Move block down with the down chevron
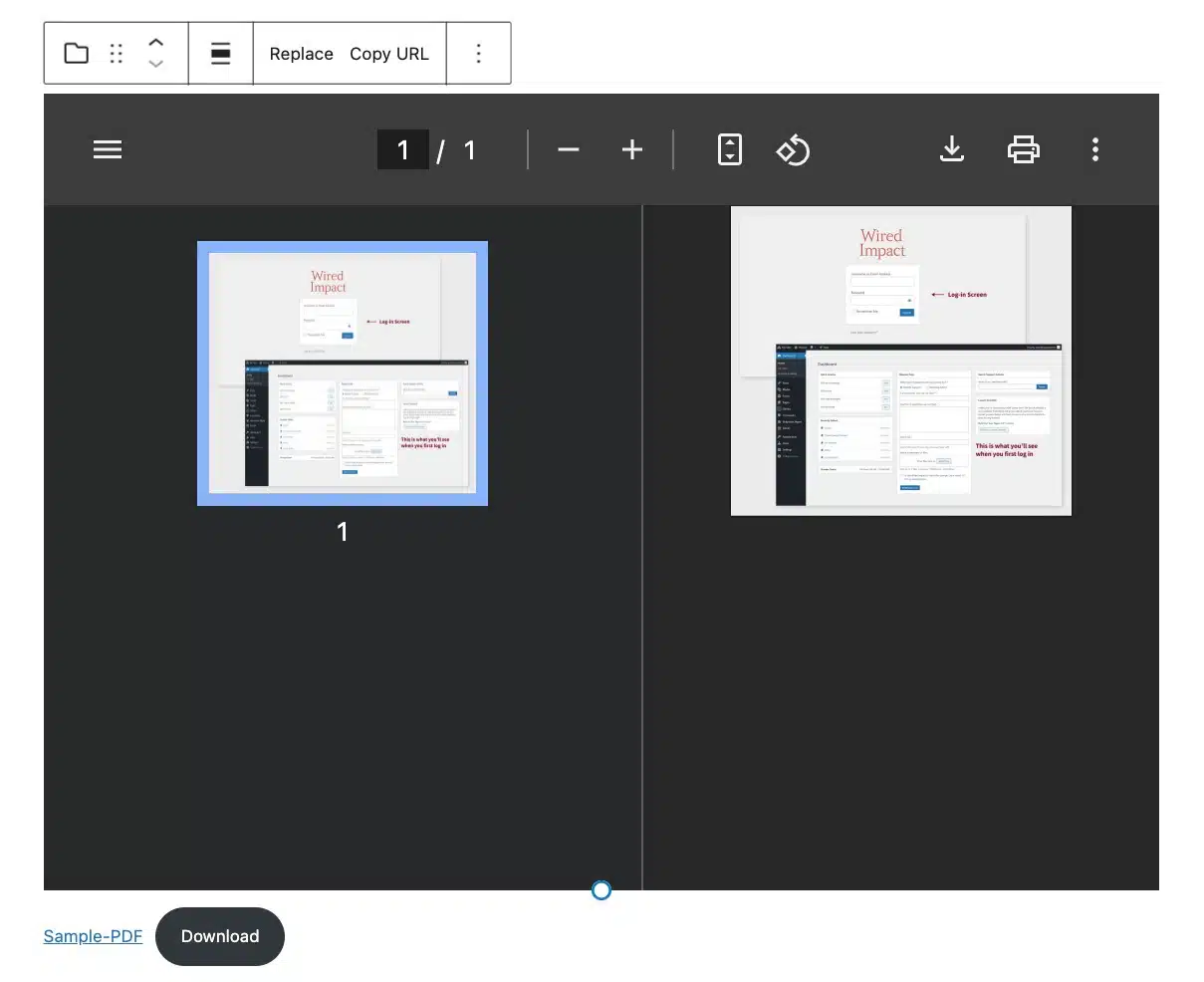This screenshot has height=982, width=1204. point(155,64)
